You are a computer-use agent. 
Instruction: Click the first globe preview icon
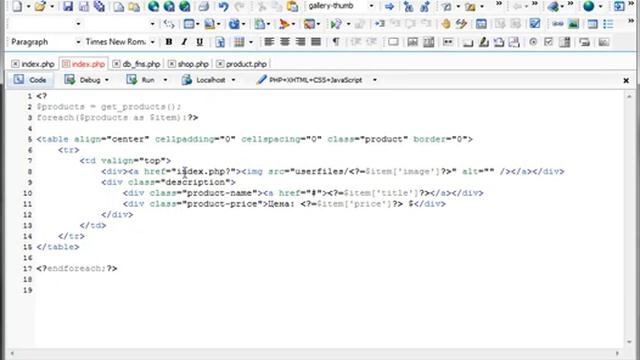(x=153, y=6)
